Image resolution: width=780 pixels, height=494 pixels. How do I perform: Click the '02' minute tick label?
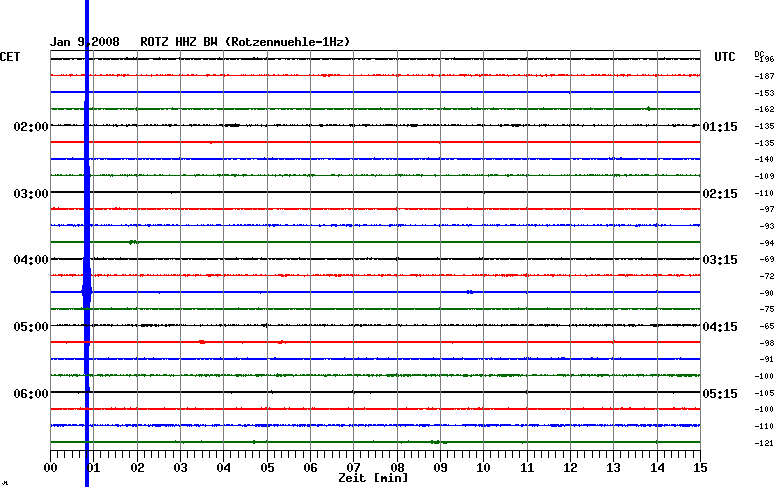pos(137,468)
